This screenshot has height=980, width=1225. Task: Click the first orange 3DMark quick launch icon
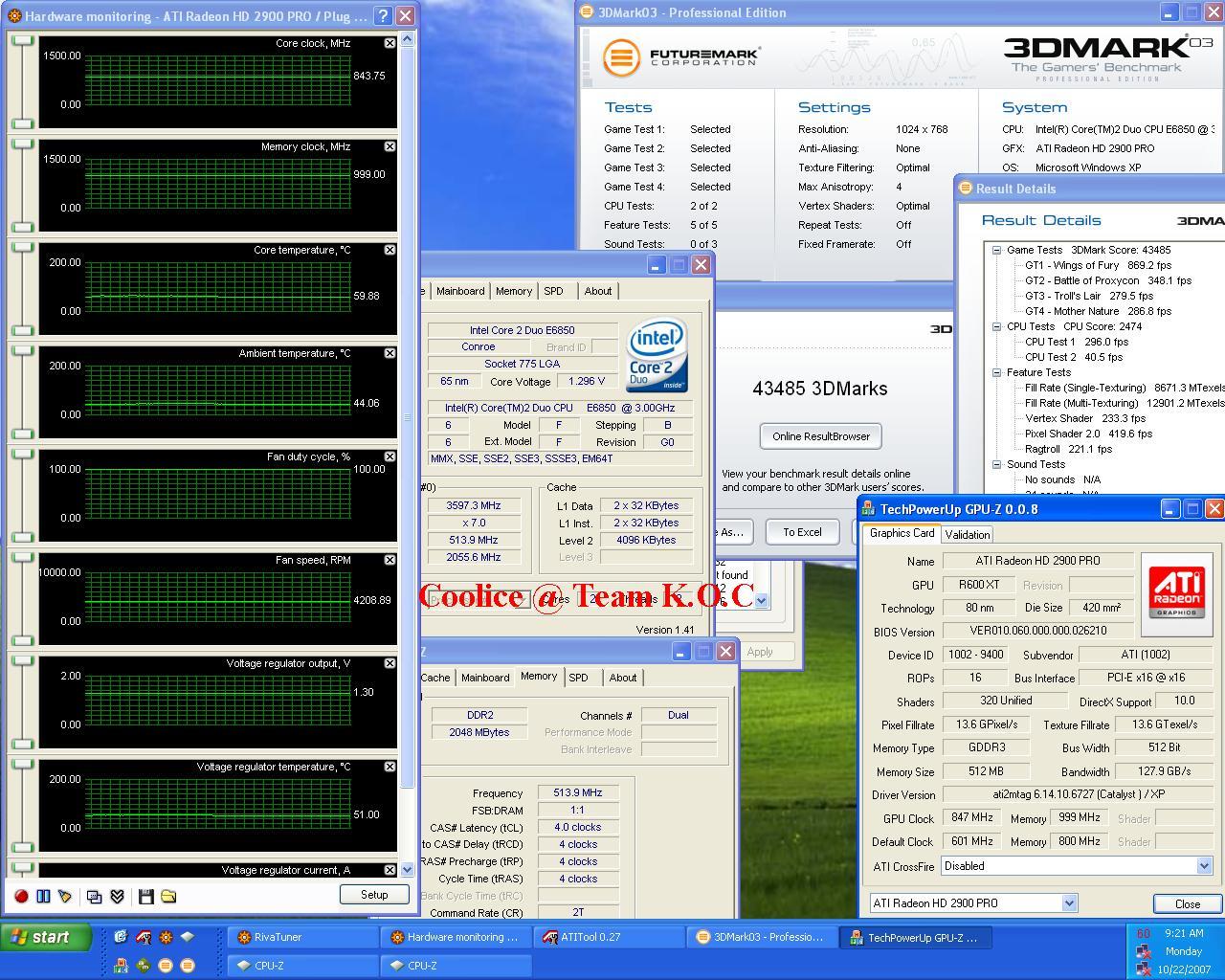tap(165, 966)
